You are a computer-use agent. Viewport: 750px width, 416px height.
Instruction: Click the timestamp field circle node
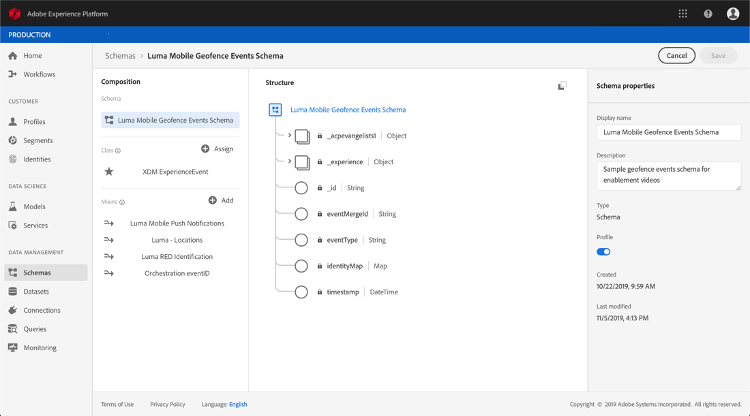[301, 292]
